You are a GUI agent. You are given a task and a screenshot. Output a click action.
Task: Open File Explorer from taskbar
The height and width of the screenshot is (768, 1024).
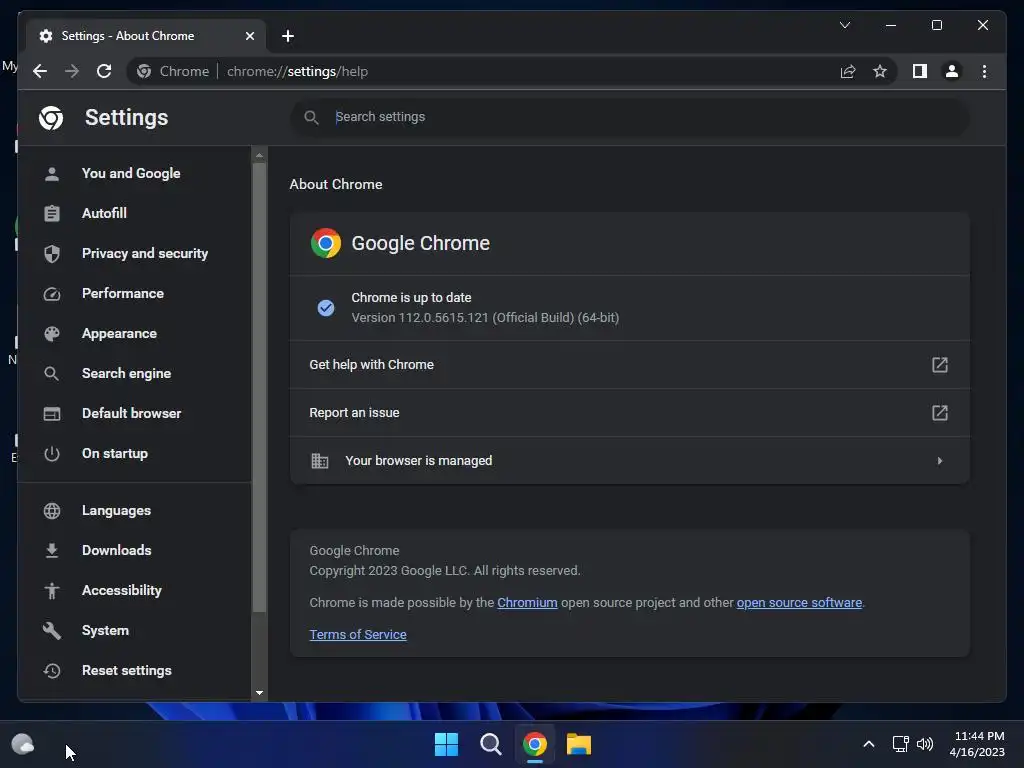[x=579, y=744]
